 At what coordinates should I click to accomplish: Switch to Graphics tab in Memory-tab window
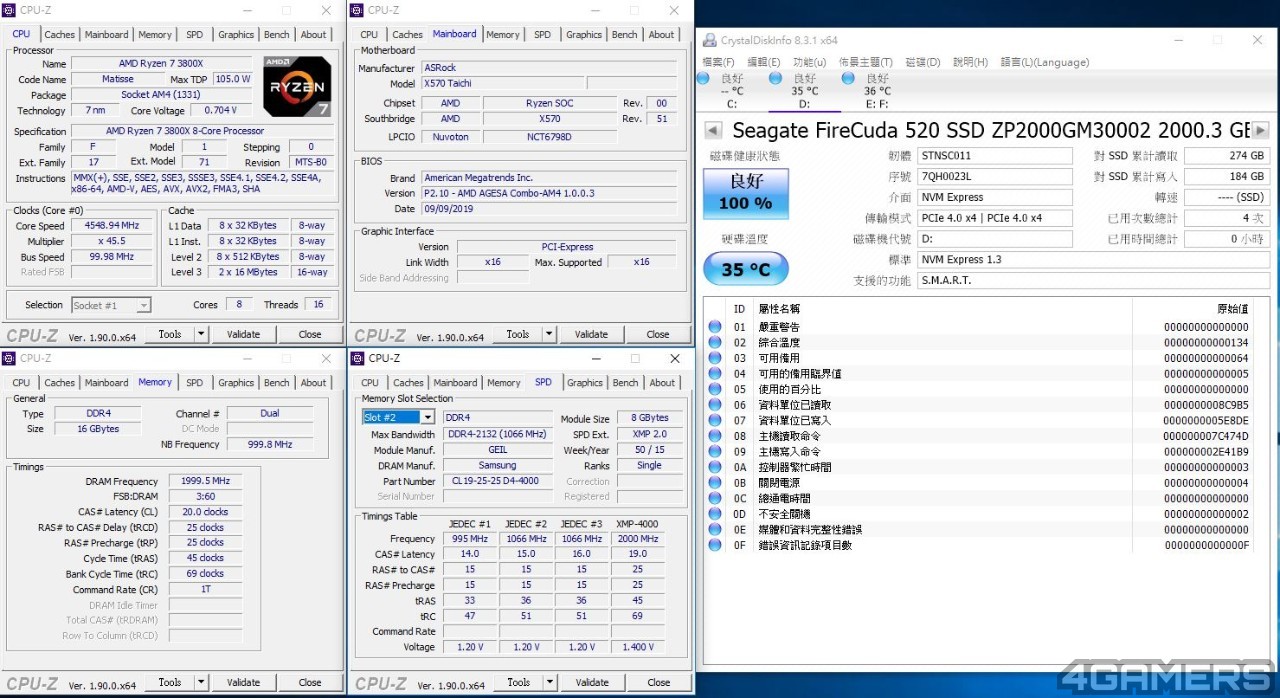[236, 382]
